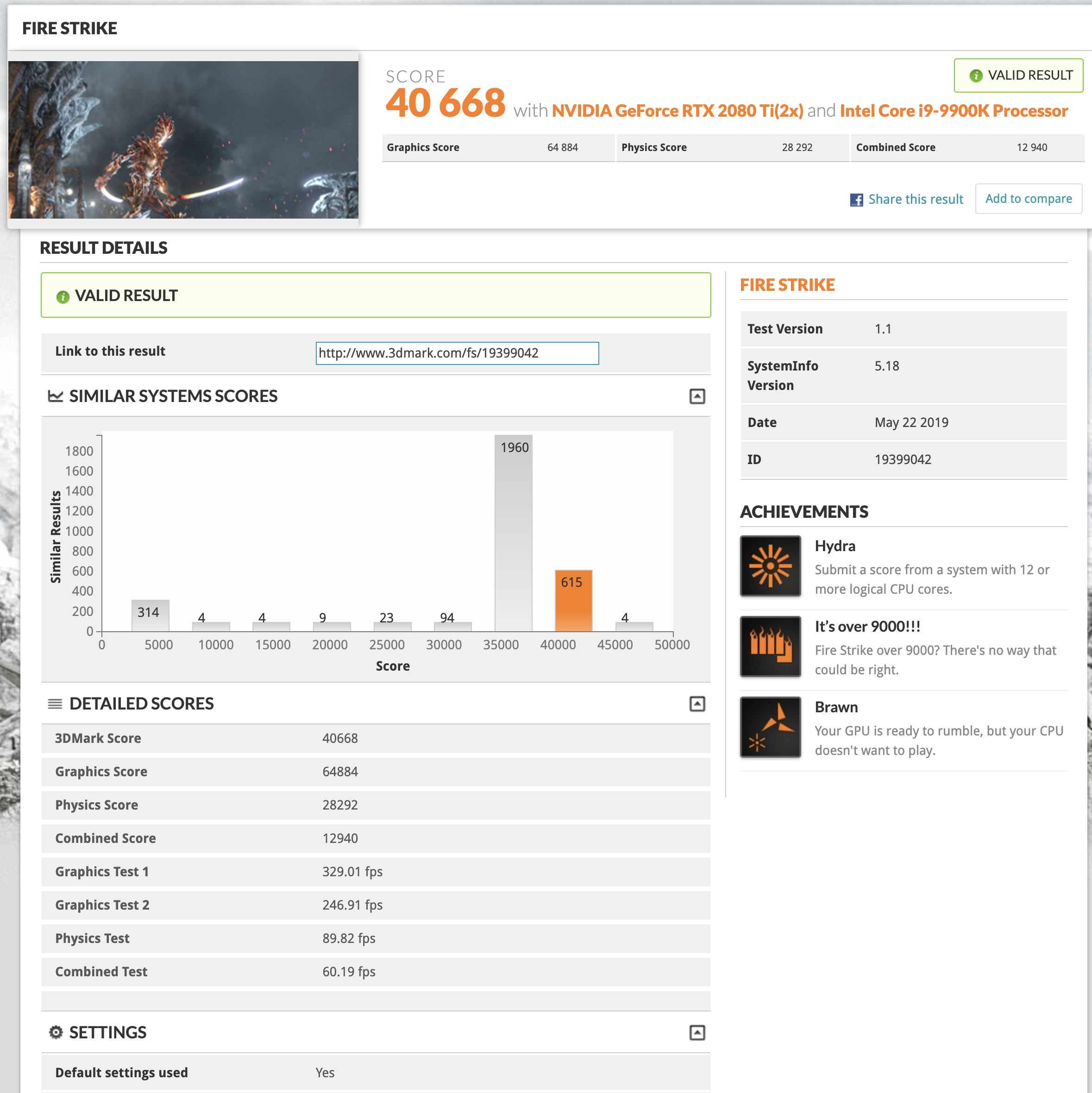
Task: Collapse the Similar Systems Scores section
Action: (697, 396)
